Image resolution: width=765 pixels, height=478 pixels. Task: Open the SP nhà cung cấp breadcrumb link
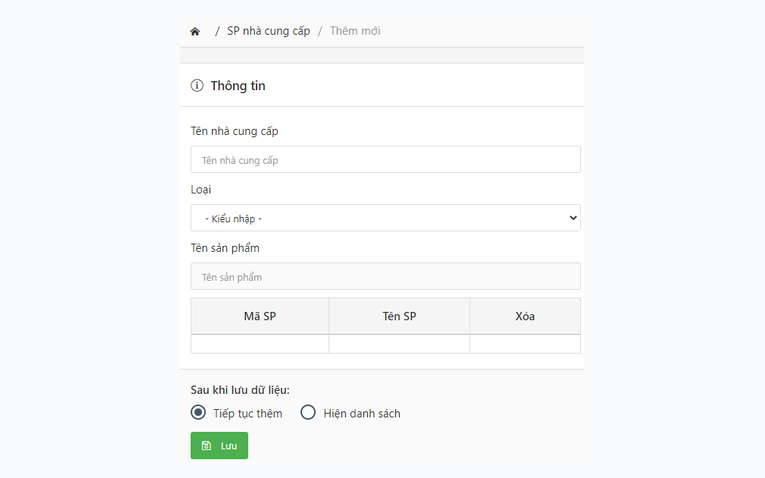[x=268, y=31]
